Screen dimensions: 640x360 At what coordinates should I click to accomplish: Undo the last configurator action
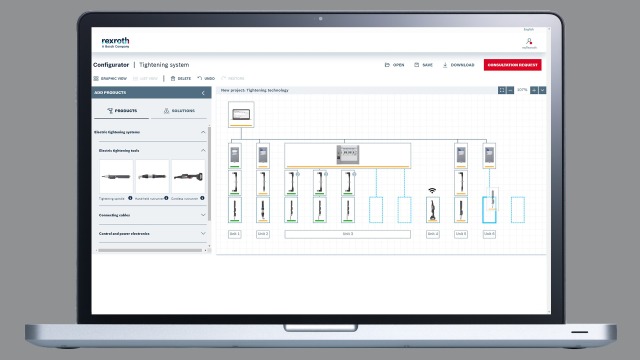tap(206, 78)
